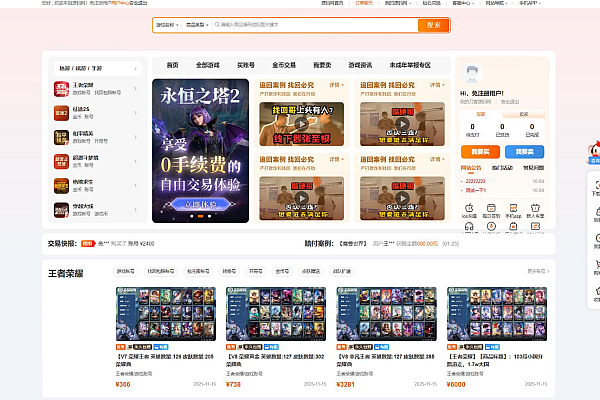Open the 征途2 game icon in the sidebar
Image resolution: width=600 pixels, height=400 pixels.
(61, 113)
